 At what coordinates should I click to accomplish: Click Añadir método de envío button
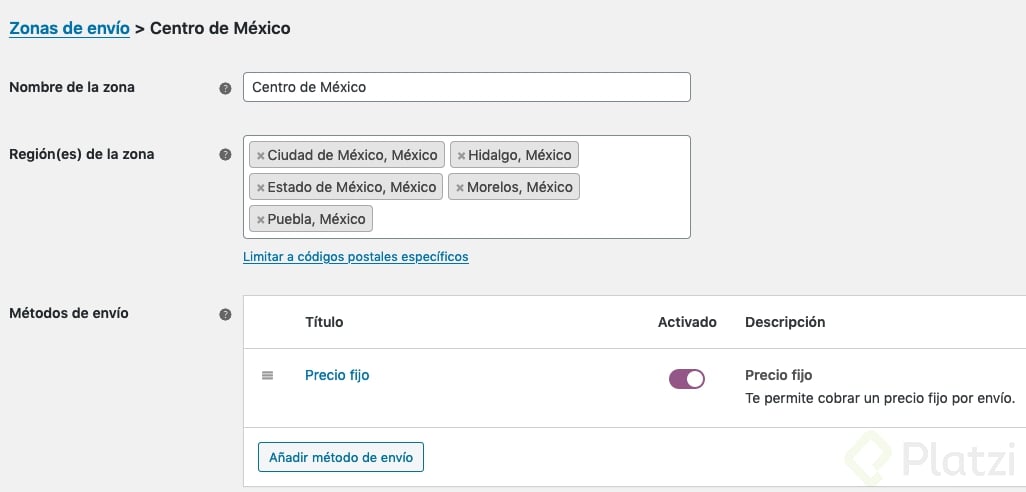point(341,457)
